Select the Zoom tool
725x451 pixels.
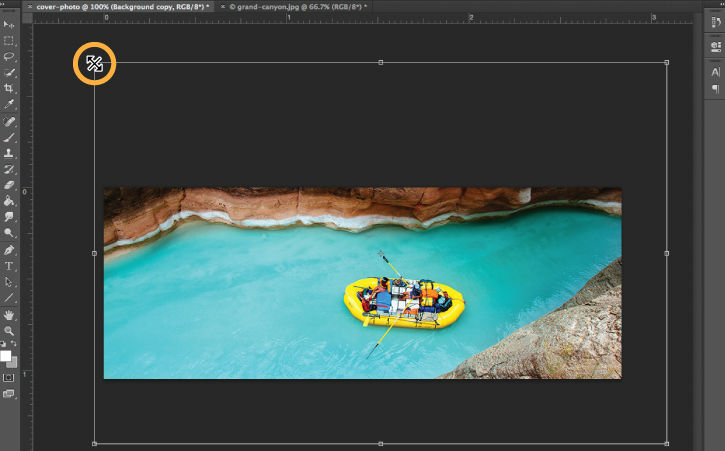pyautogui.click(x=8, y=331)
